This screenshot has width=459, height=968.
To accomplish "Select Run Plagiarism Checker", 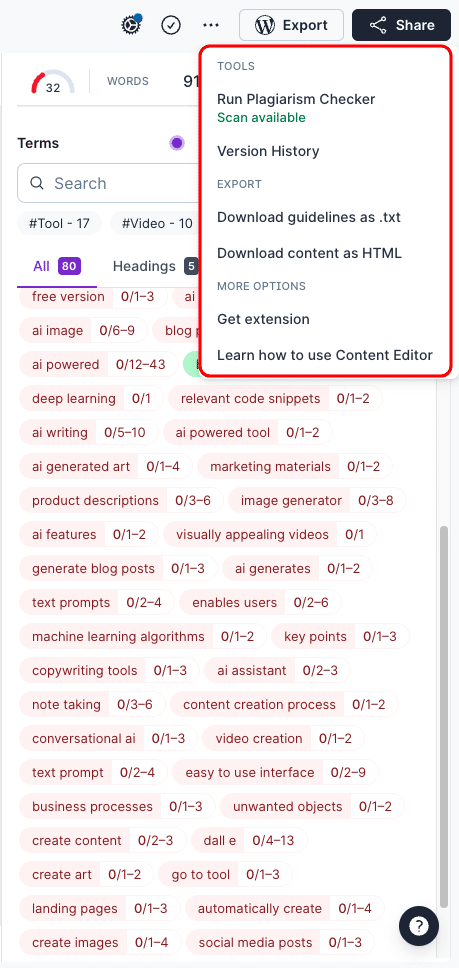I will click(296, 99).
